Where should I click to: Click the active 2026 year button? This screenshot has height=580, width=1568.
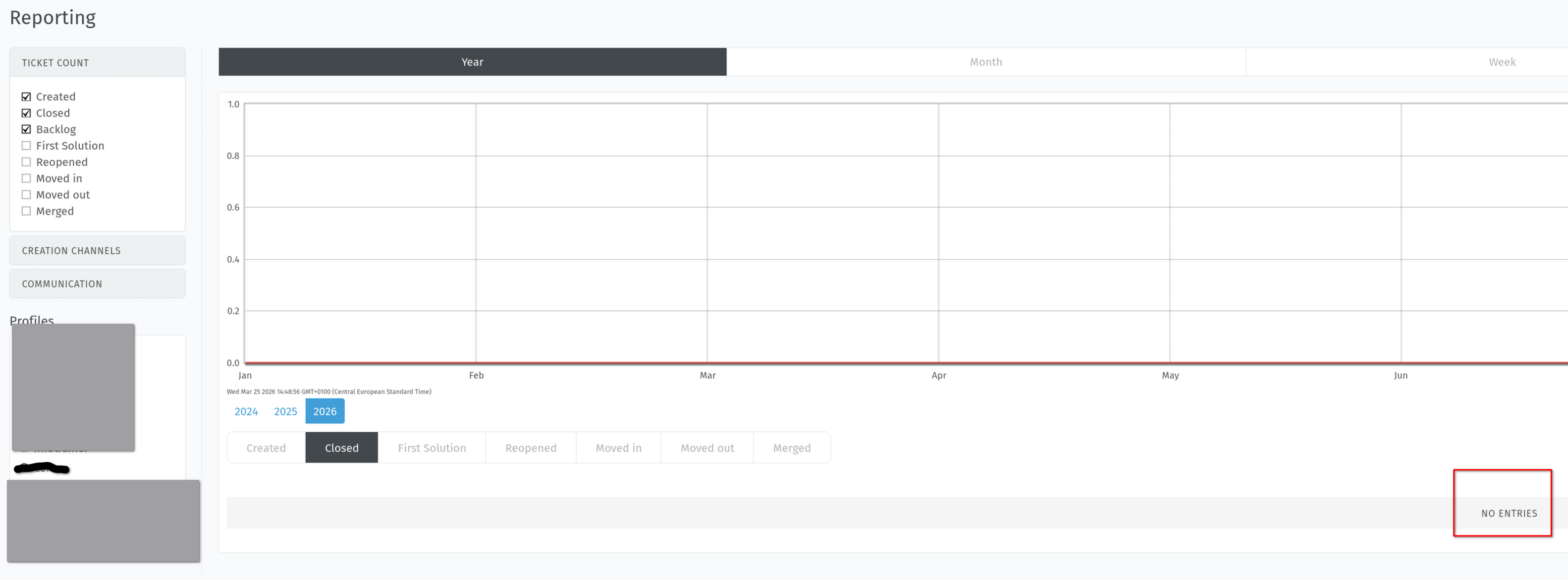click(324, 411)
